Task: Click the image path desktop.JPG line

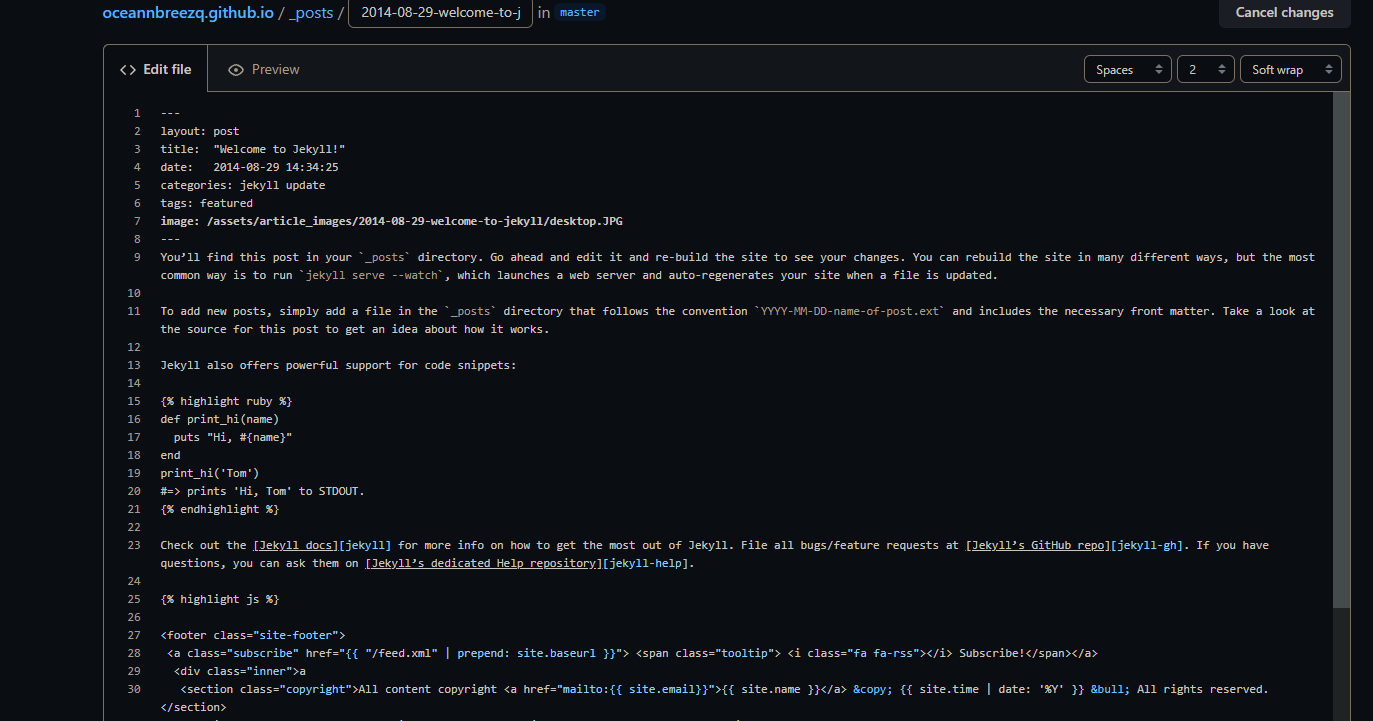Action: [398, 221]
